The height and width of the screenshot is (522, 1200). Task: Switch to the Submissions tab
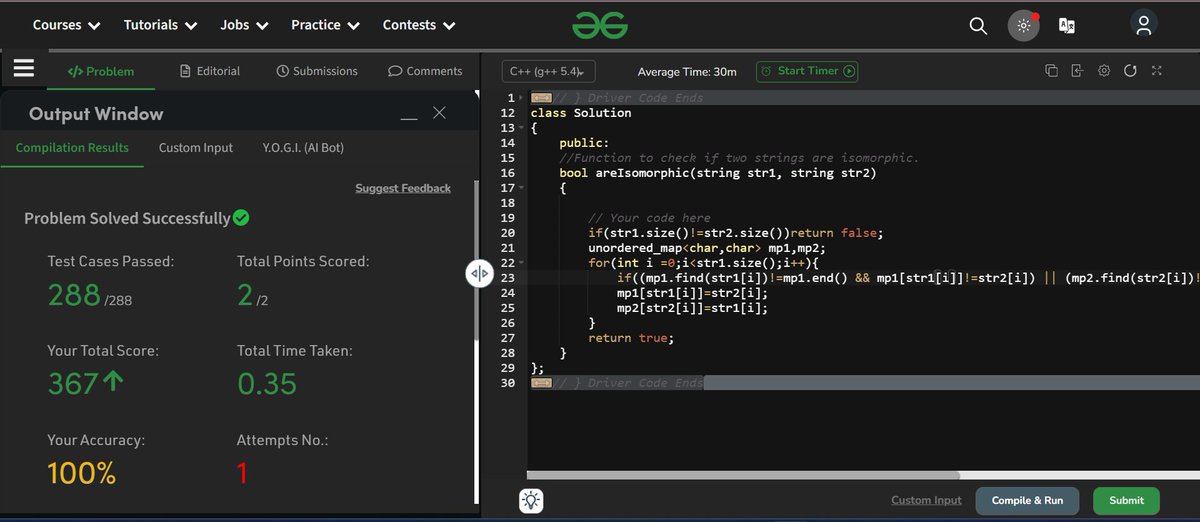point(316,71)
